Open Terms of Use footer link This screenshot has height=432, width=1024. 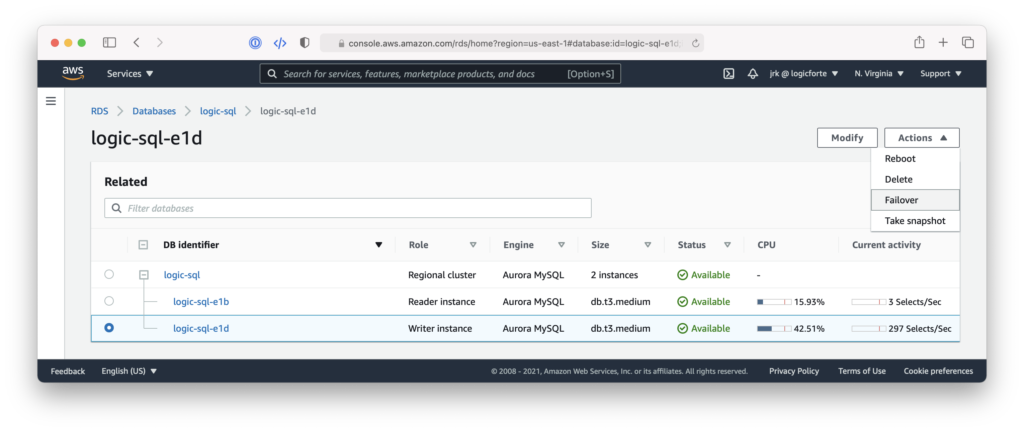pyautogui.click(x=862, y=371)
